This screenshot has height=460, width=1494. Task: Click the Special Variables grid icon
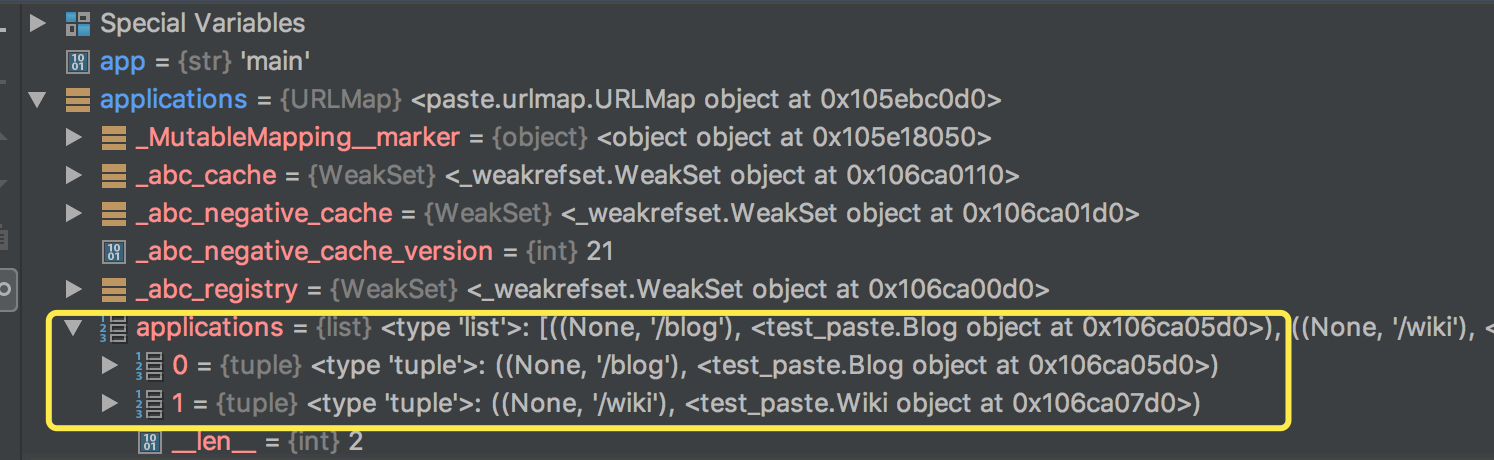pos(77,22)
